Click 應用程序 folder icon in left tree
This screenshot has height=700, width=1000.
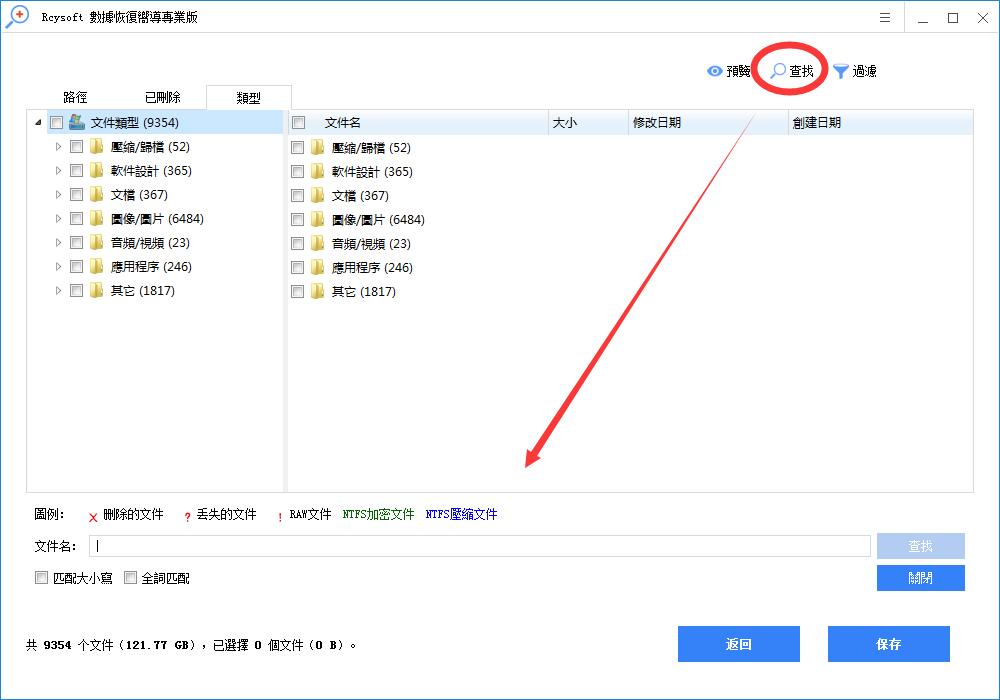pyautogui.click(x=97, y=266)
